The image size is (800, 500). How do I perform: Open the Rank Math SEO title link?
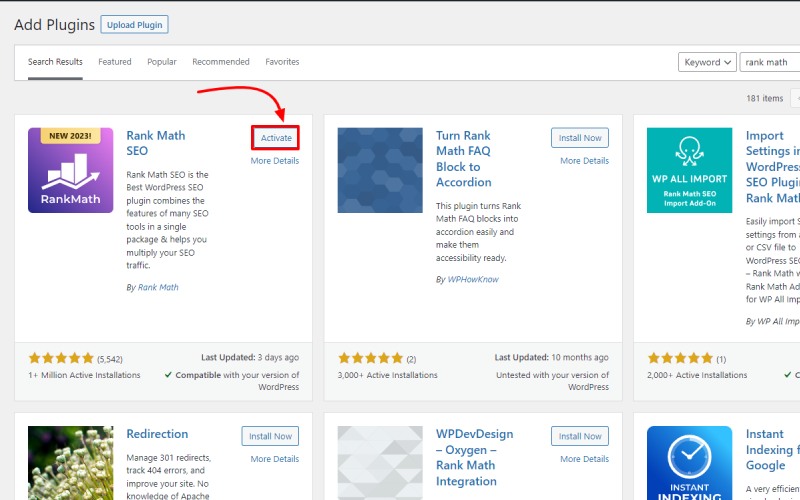coord(156,143)
